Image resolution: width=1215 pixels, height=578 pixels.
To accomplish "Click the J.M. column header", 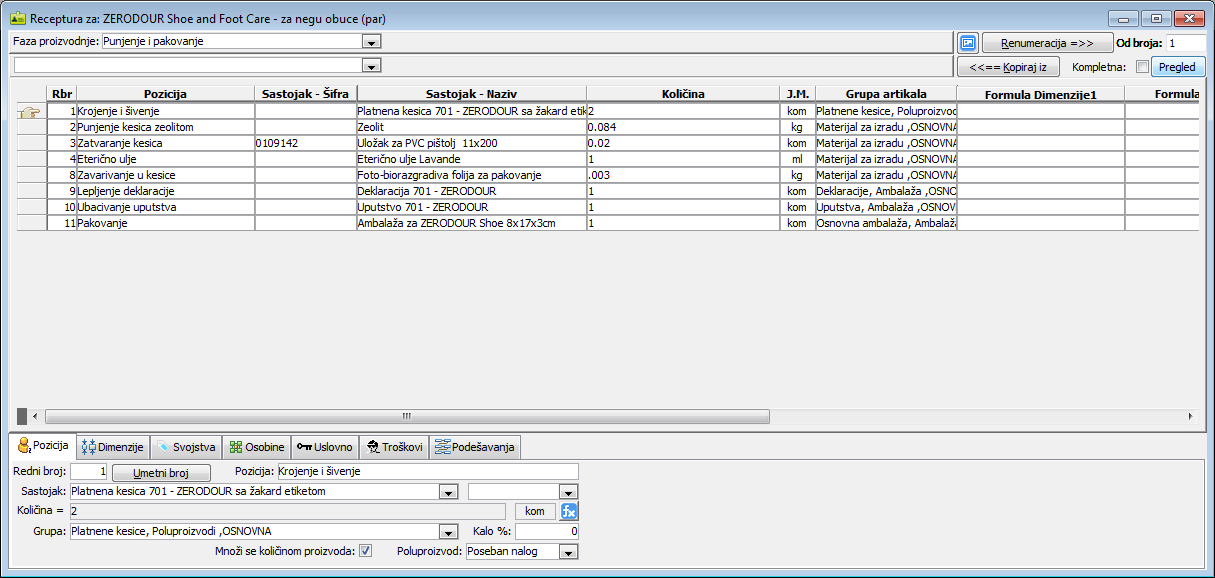I will coord(797,94).
